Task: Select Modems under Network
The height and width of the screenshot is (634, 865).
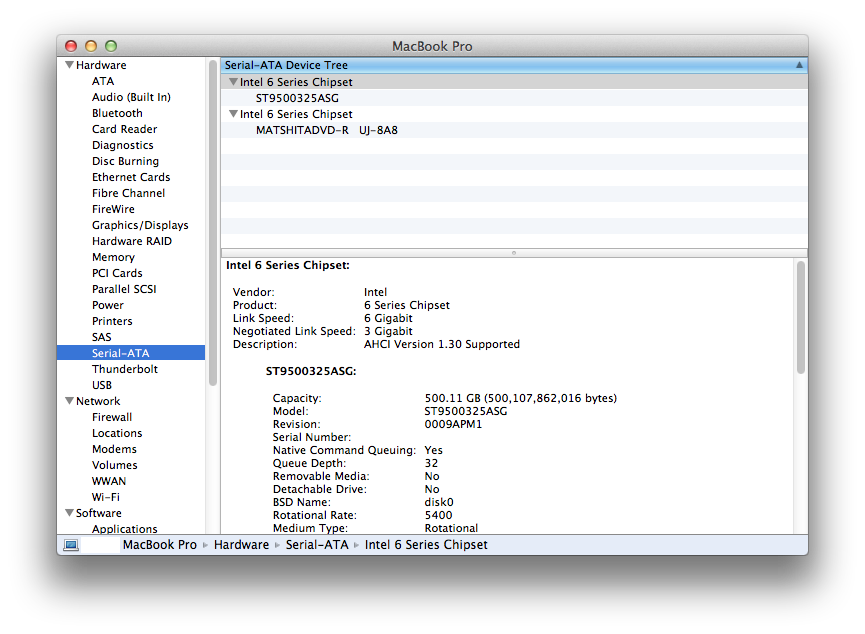Action: (x=114, y=449)
